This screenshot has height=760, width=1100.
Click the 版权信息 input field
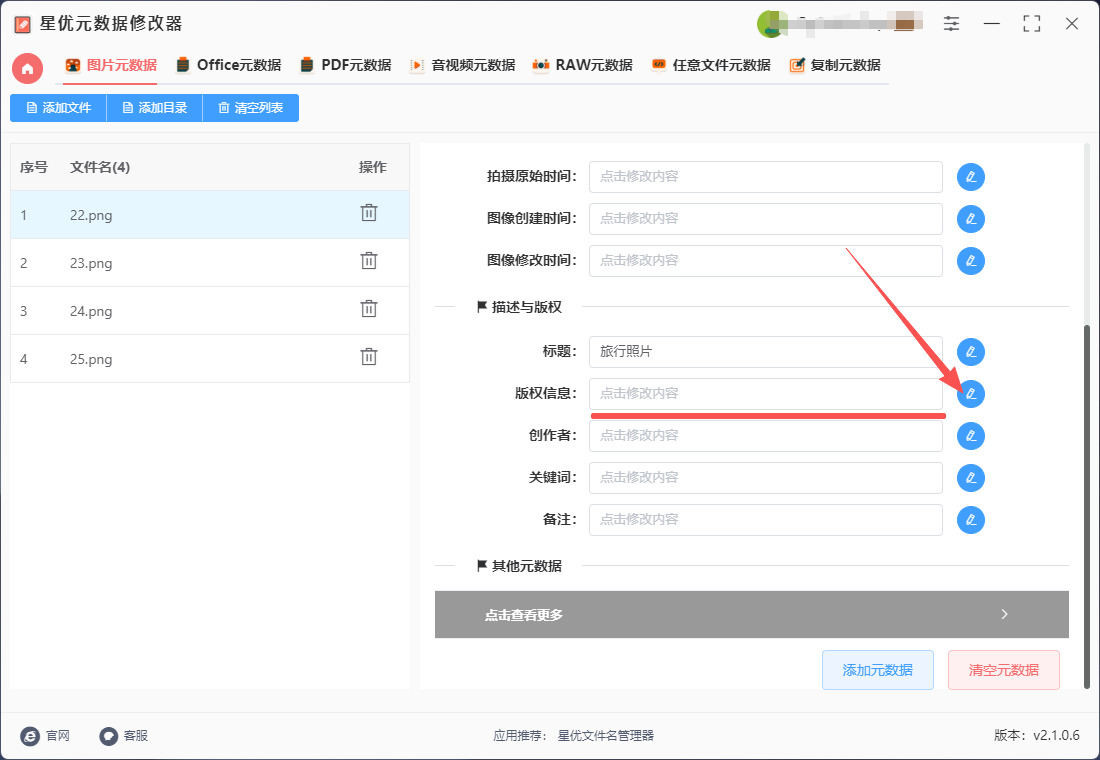[x=765, y=394]
